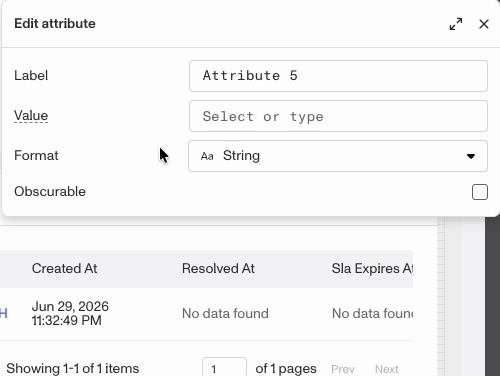
Task: Click the 'Edit attribute' panel title
Action: point(55,23)
